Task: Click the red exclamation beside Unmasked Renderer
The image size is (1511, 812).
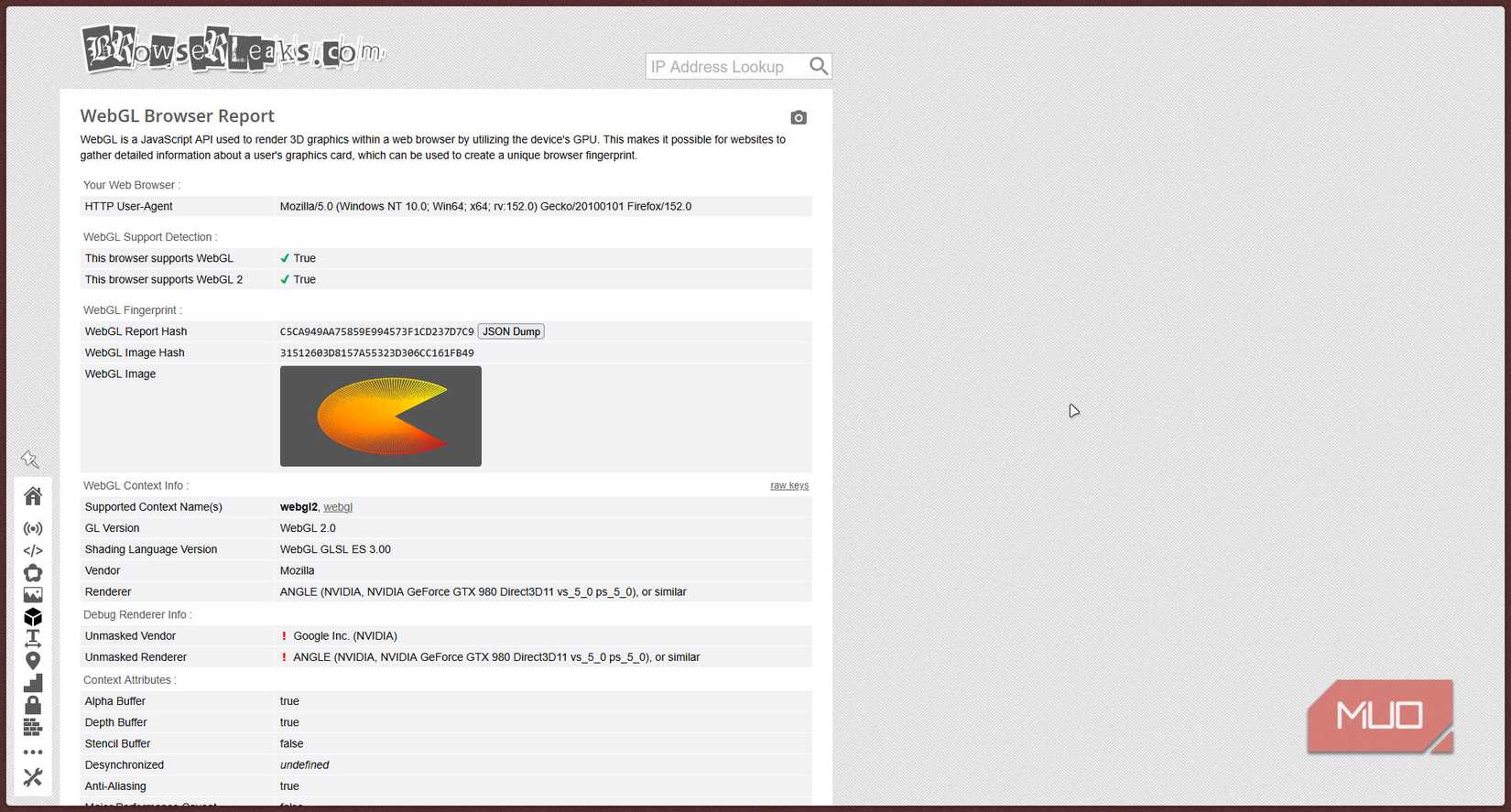Action: (284, 657)
